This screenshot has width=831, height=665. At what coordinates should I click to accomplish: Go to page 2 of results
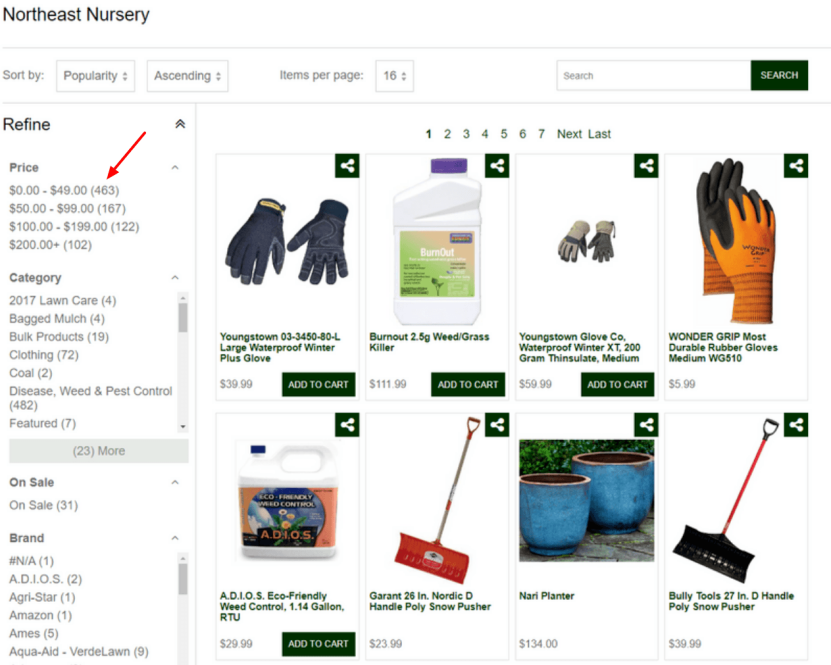tap(447, 134)
